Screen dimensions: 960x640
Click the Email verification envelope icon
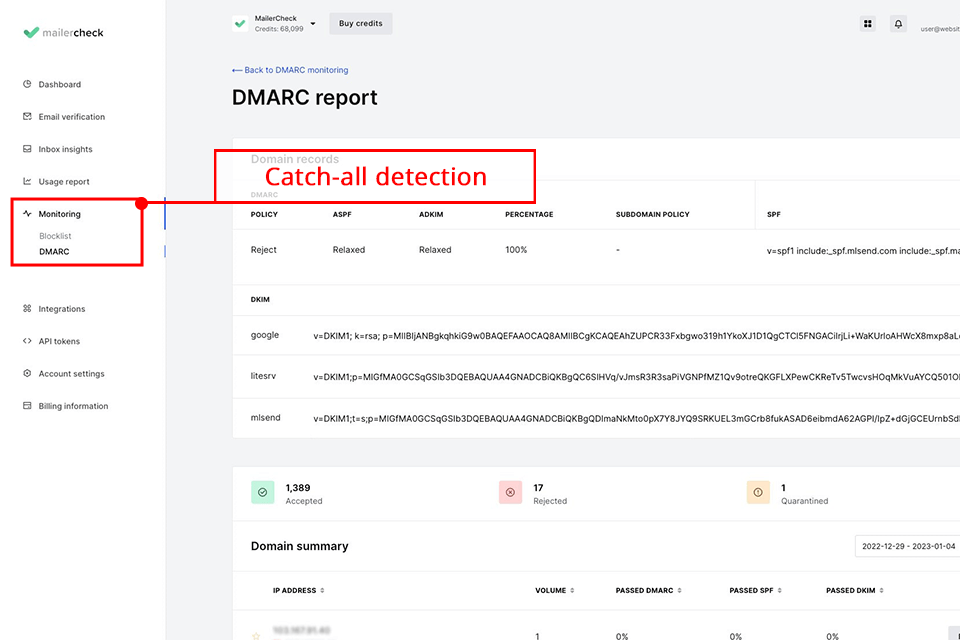[27, 116]
